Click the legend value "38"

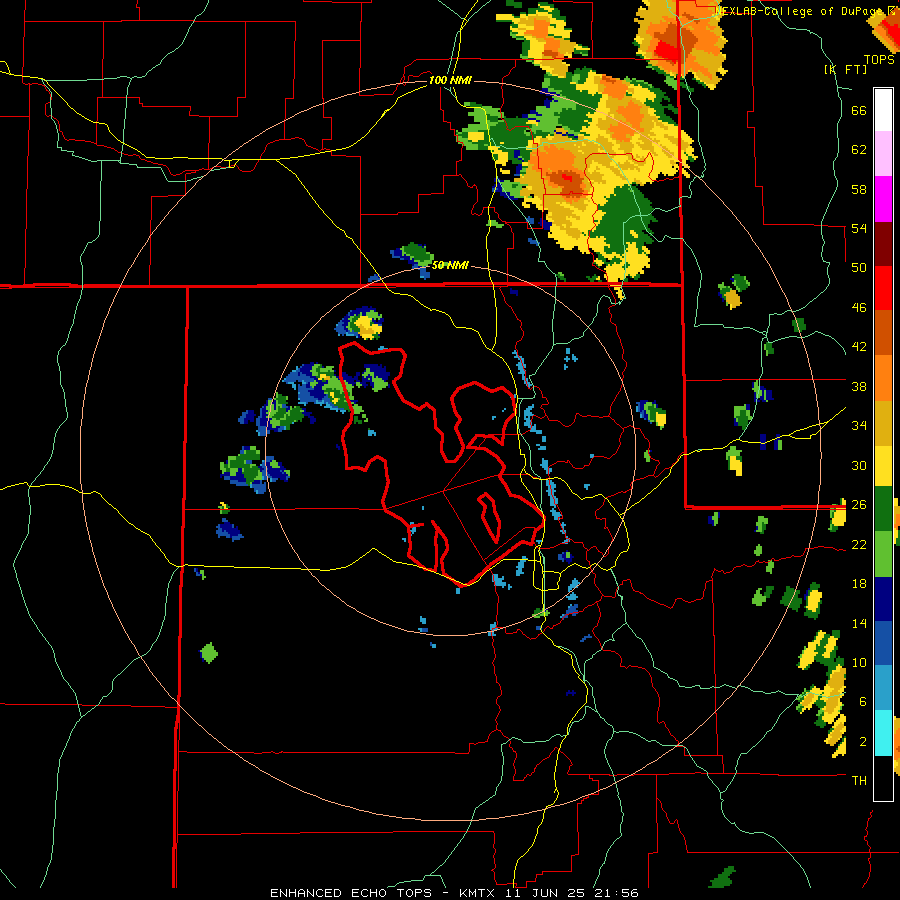coord(859,386)
